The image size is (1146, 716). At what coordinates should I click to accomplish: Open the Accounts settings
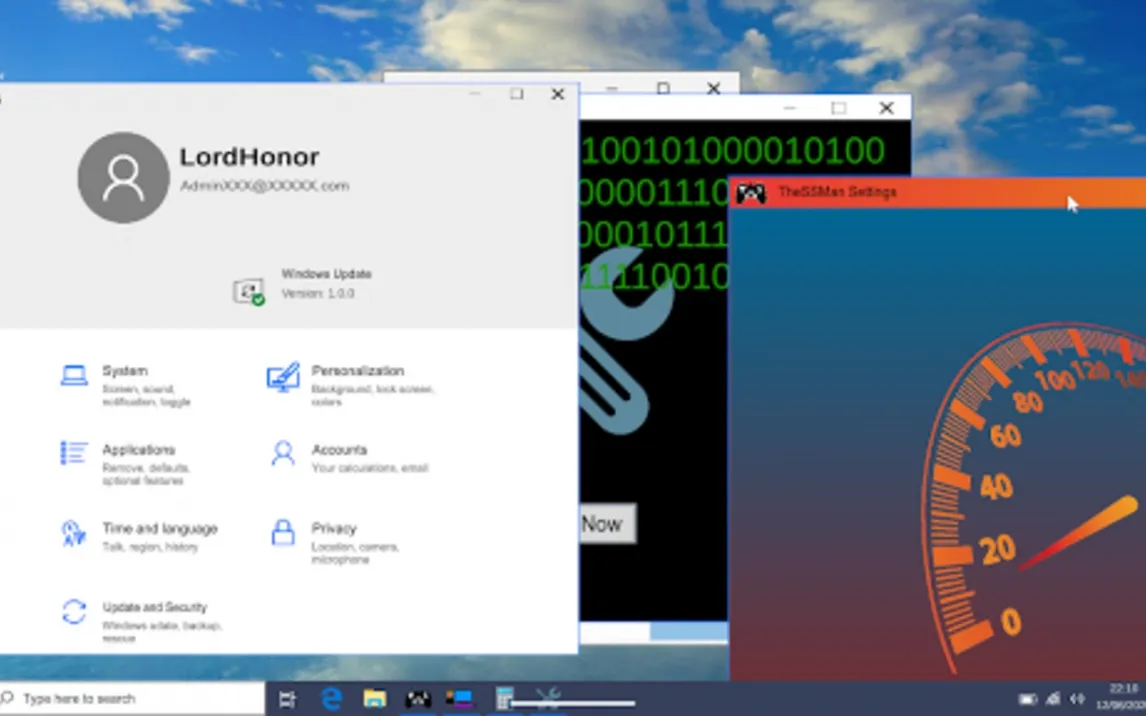(348, 458)
